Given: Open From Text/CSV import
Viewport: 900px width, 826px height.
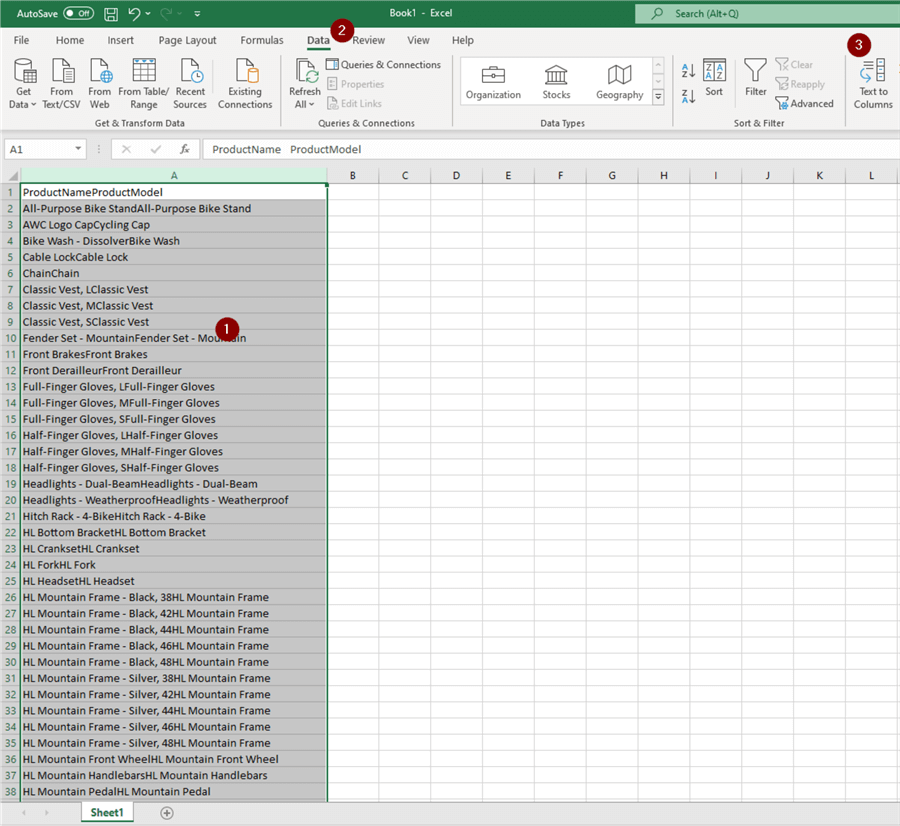Looking at the screenshot, I should (x=62, y=83).
